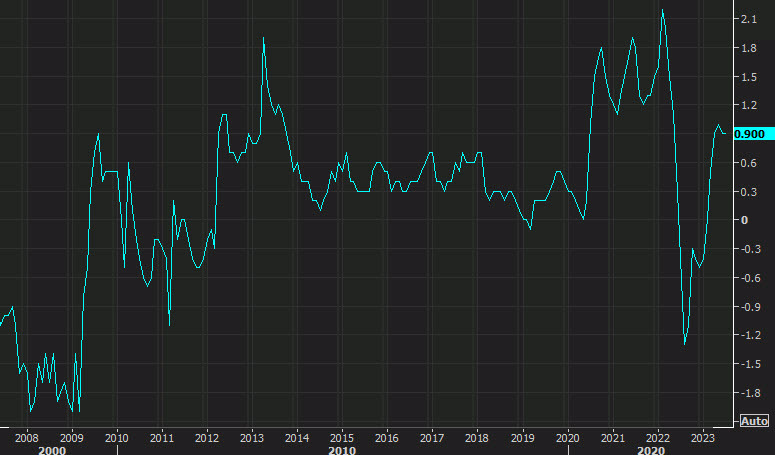
Task: Click the bold 2010 decade label
Action: 342,450
